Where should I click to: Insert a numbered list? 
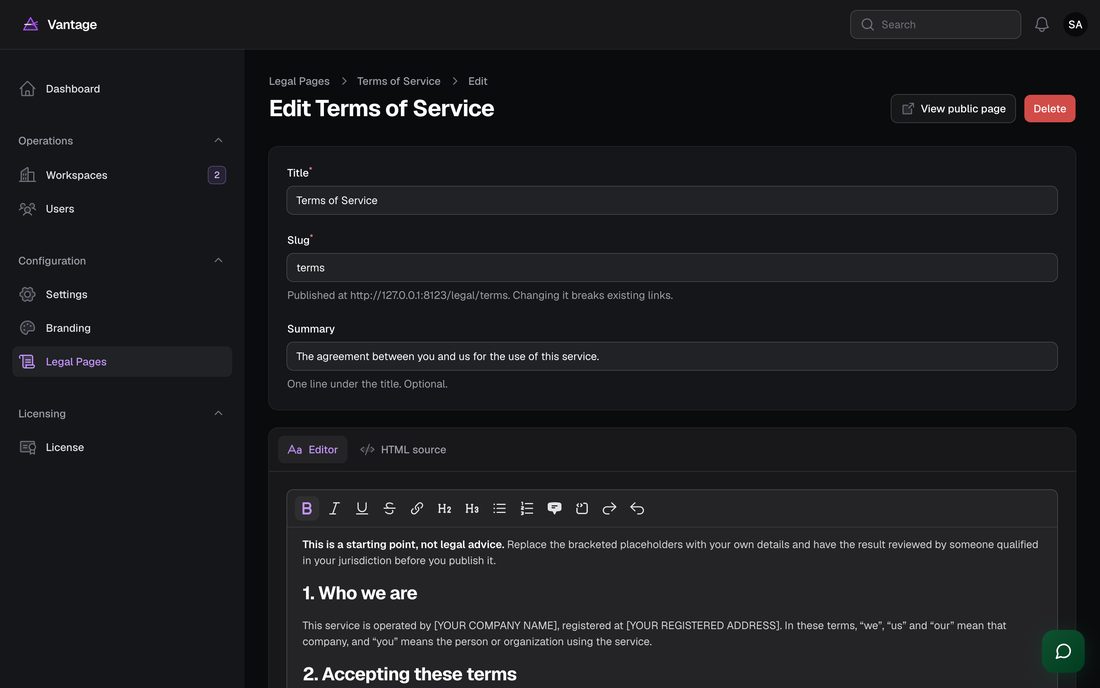click(527, 508)
